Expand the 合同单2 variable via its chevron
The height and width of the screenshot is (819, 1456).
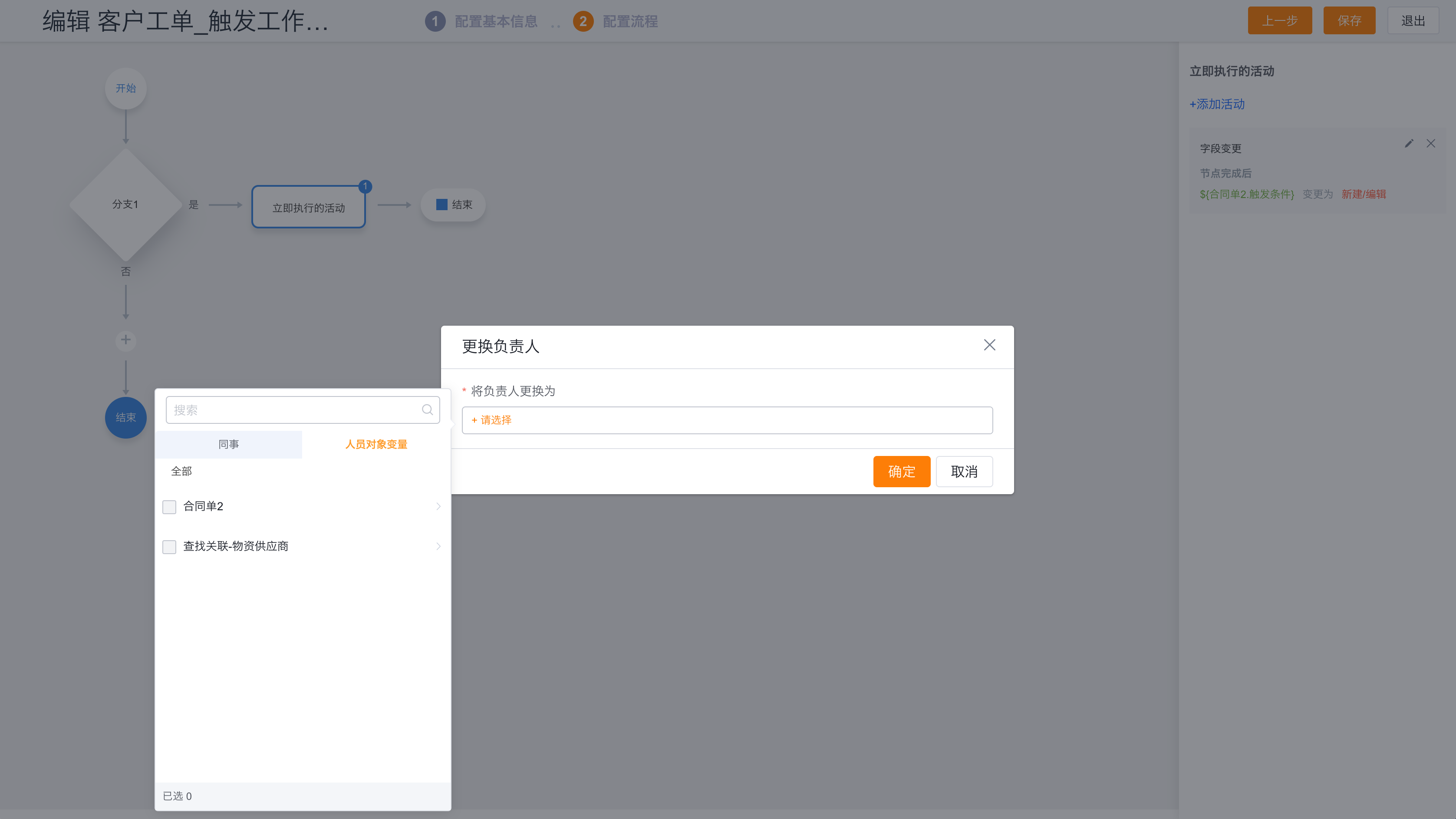[438, 506]
